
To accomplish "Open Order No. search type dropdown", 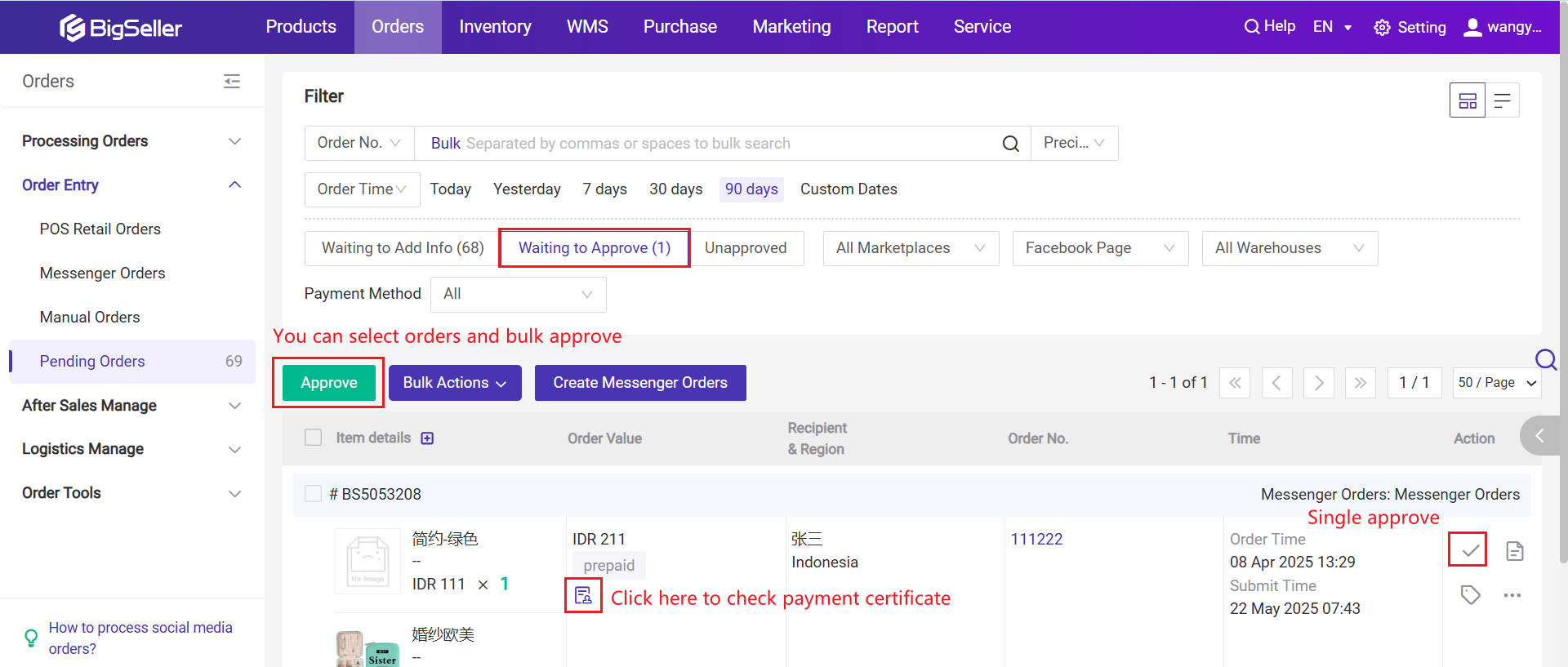I will click(x=359, y=143).
